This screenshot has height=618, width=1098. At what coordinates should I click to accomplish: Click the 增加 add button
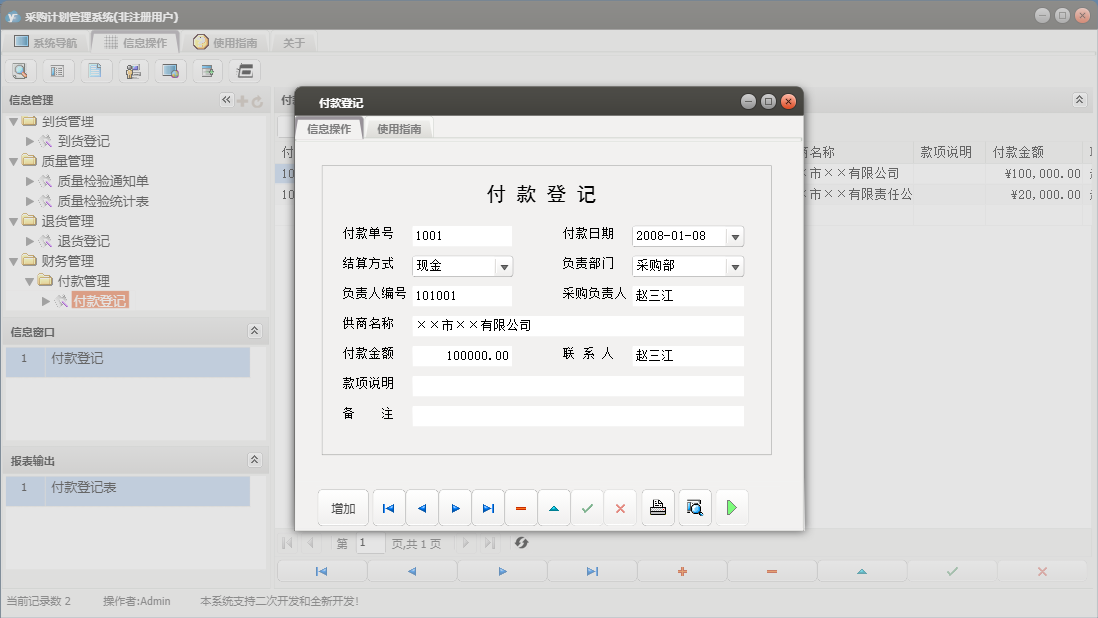pyautogui.click(x=343, y=507)
